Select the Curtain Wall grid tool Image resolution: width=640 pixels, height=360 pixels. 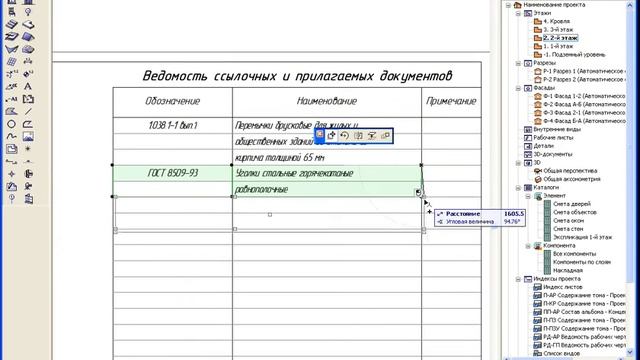pyautogui.click(x=11, y=61)
